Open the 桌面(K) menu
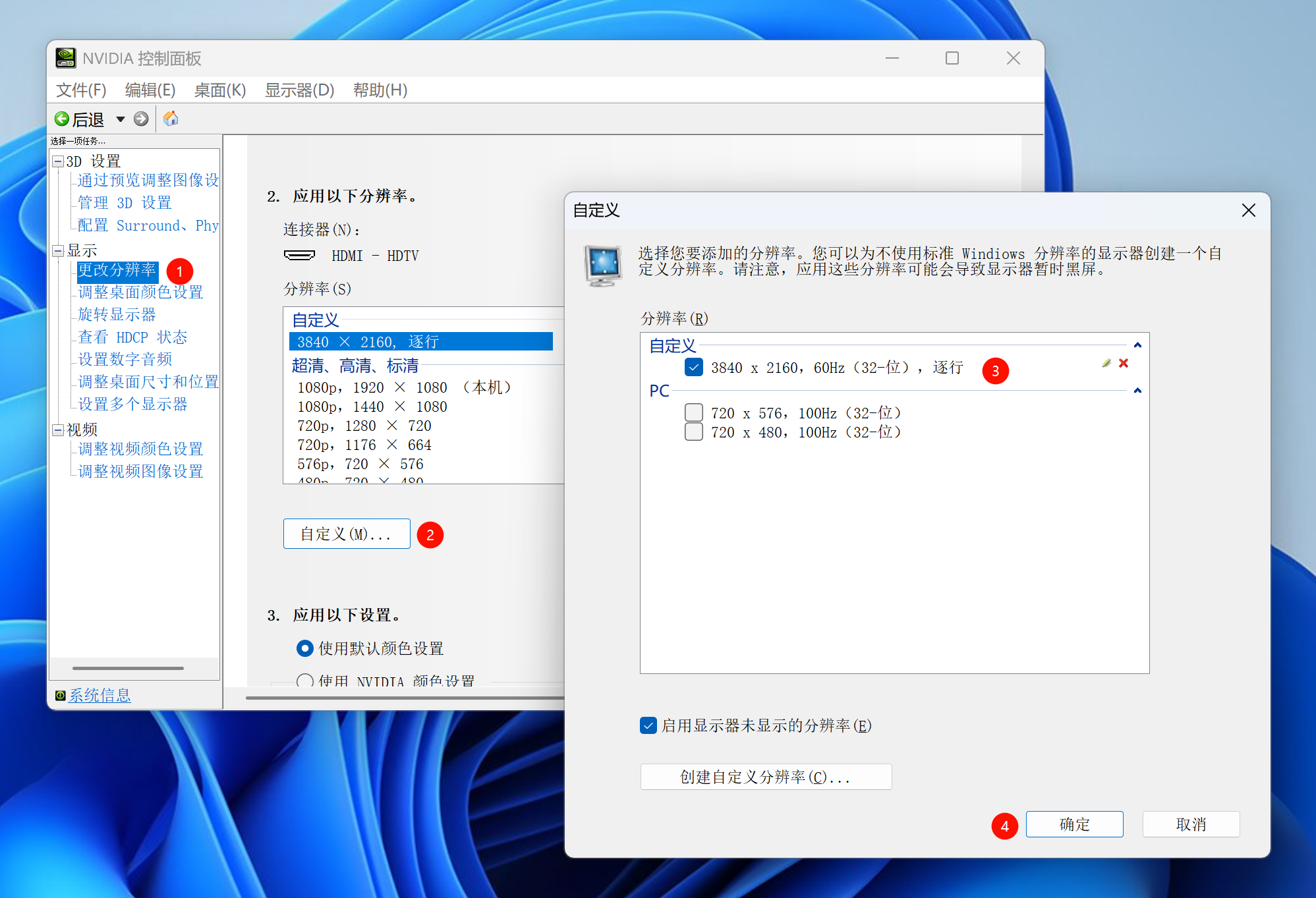The height and width of the screenshot is (898, 1316). tap(219, 90)
